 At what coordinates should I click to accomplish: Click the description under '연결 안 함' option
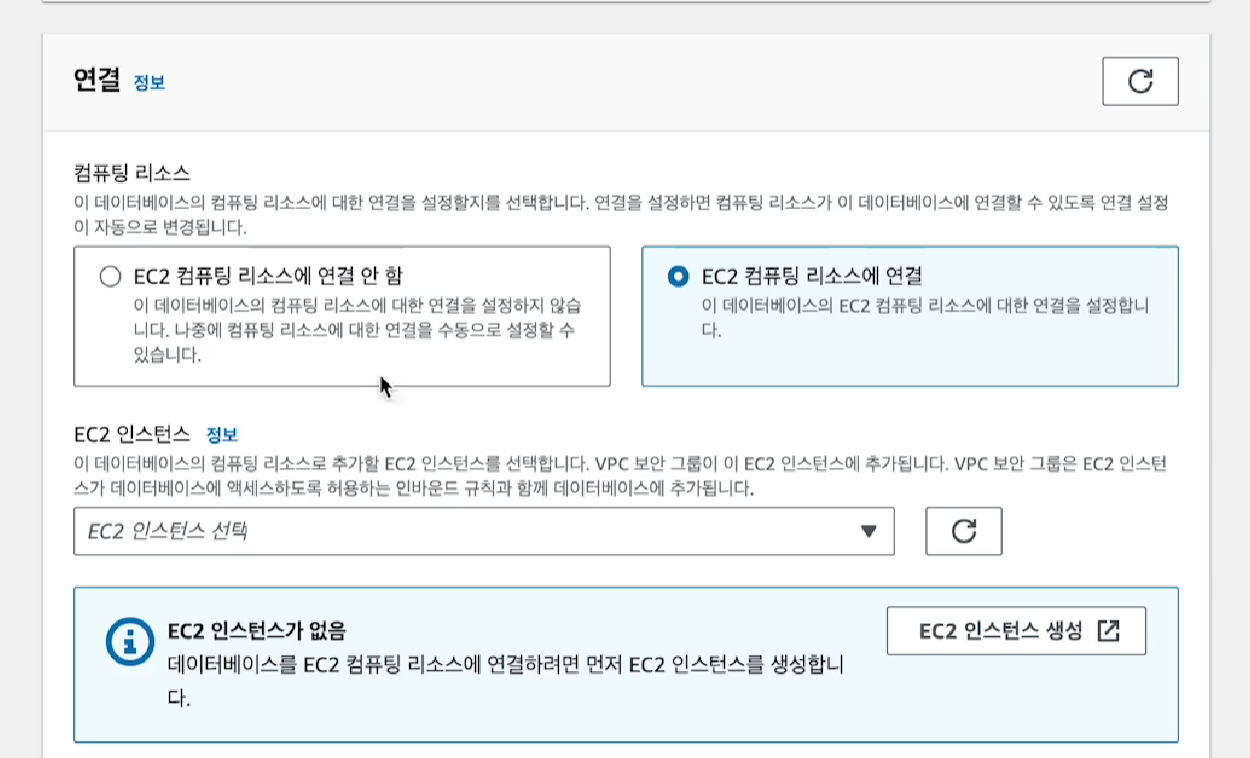pyautogui.click(x=357, y=330)
